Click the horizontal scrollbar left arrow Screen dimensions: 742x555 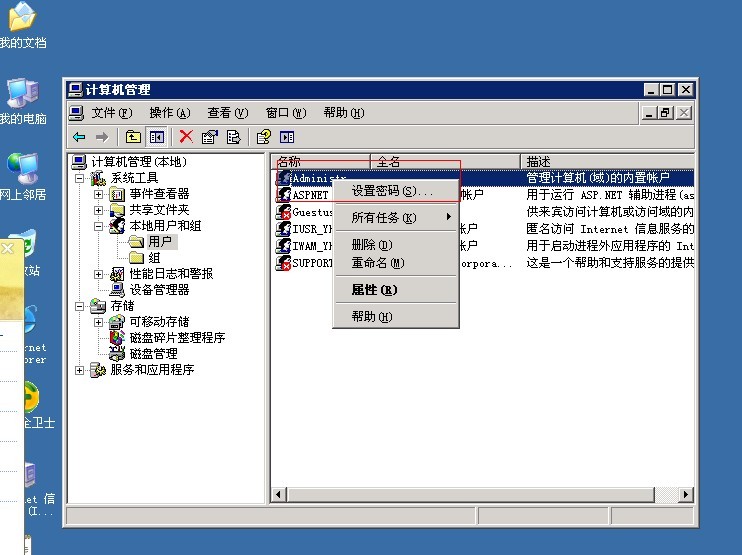tap(278, 494)
